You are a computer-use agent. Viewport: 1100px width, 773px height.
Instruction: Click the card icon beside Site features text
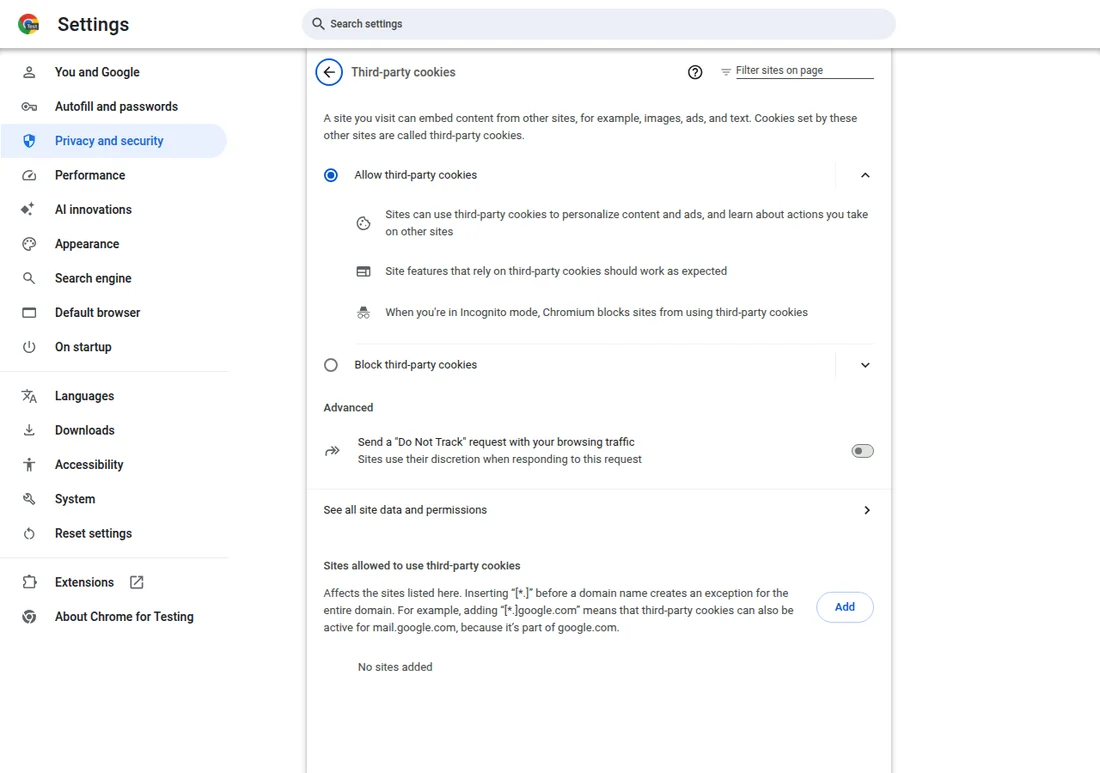point(363,271)
